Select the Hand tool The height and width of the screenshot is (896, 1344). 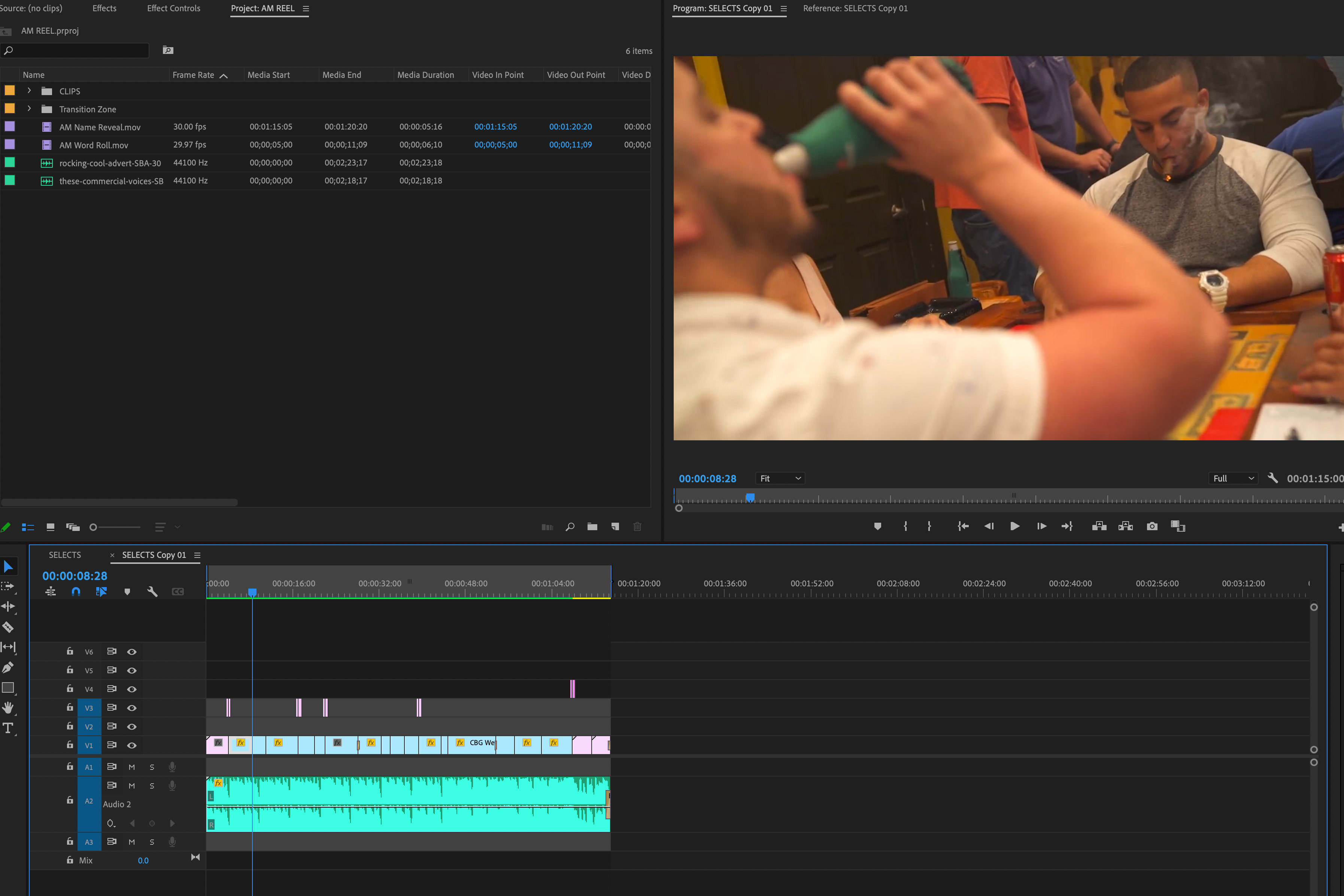click(8, 707)
